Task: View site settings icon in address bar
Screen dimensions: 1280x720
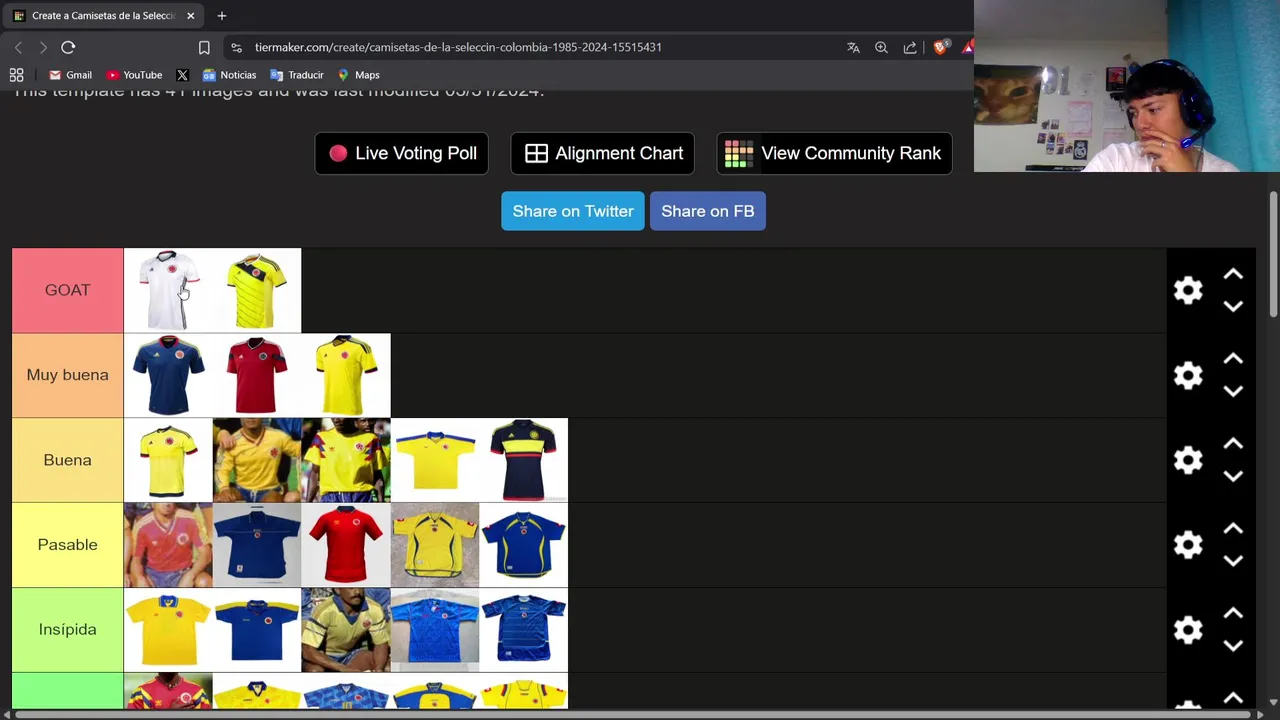Action: point(236,47)
